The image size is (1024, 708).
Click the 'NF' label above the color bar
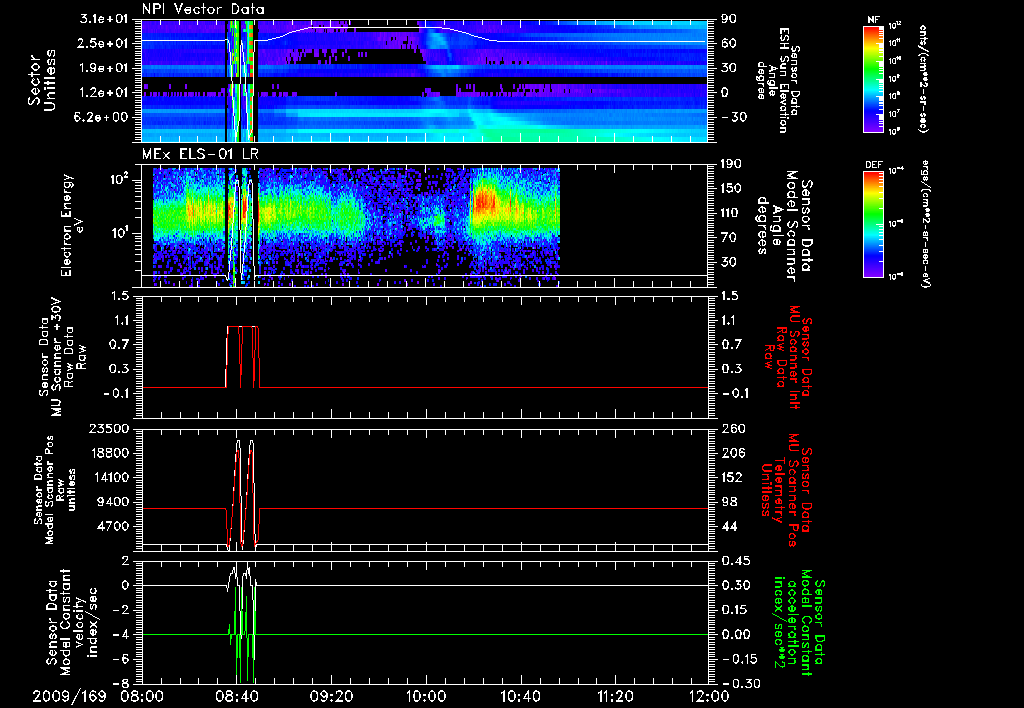(873, 20)
